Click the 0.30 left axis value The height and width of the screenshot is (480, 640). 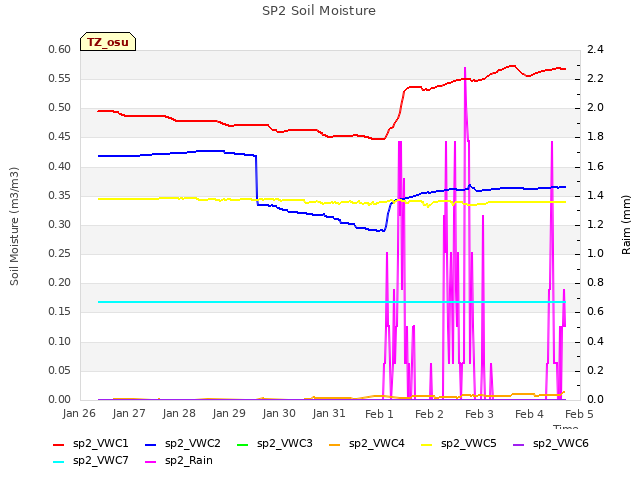pos(60,224)
